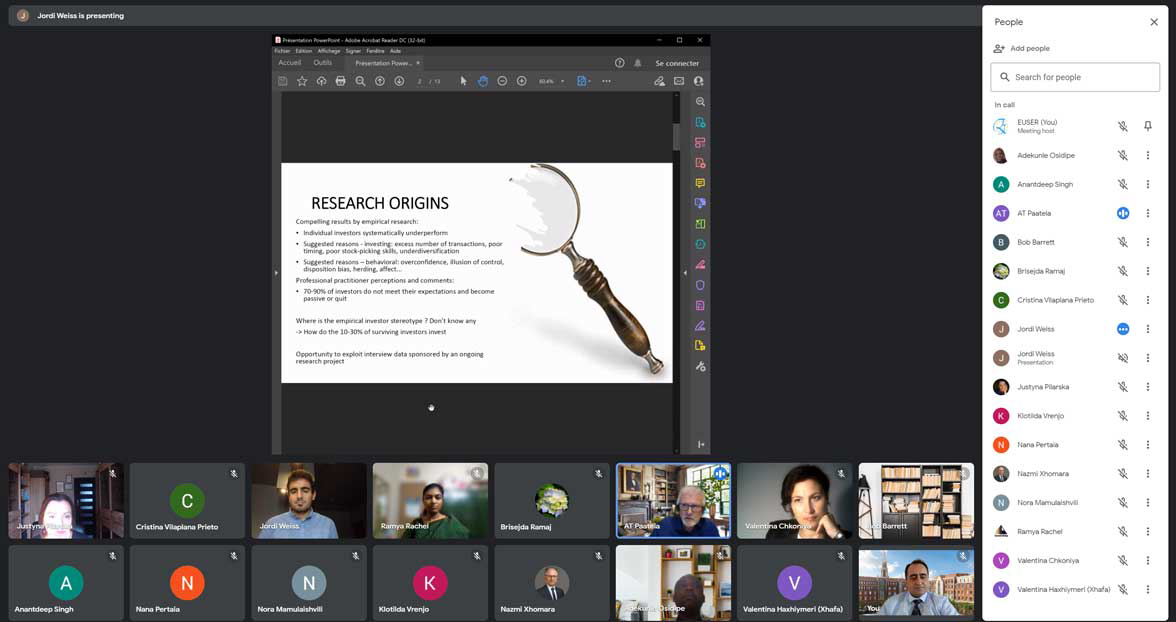The width and height of the screenshot is (1176, 622).
Task: Click the print icon in Acrobat toolbar
Action: 341,81
